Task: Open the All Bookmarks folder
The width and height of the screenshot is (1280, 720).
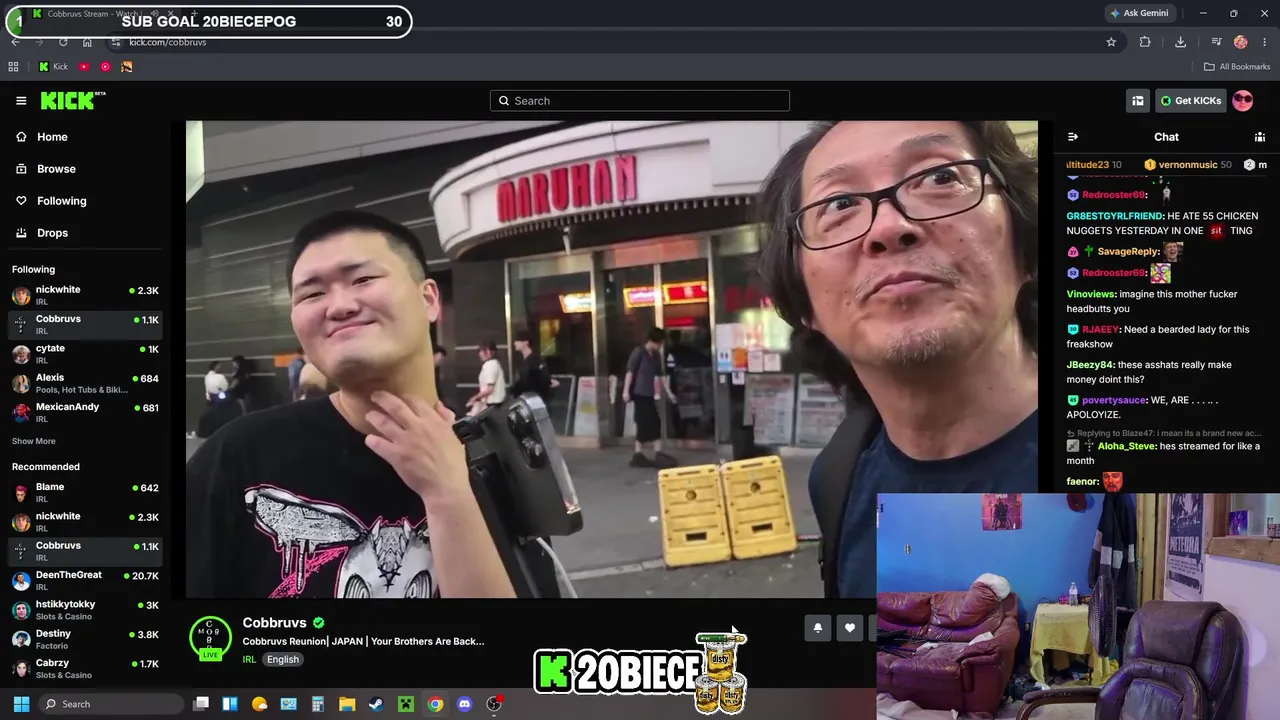Action: coord(1237,67)
